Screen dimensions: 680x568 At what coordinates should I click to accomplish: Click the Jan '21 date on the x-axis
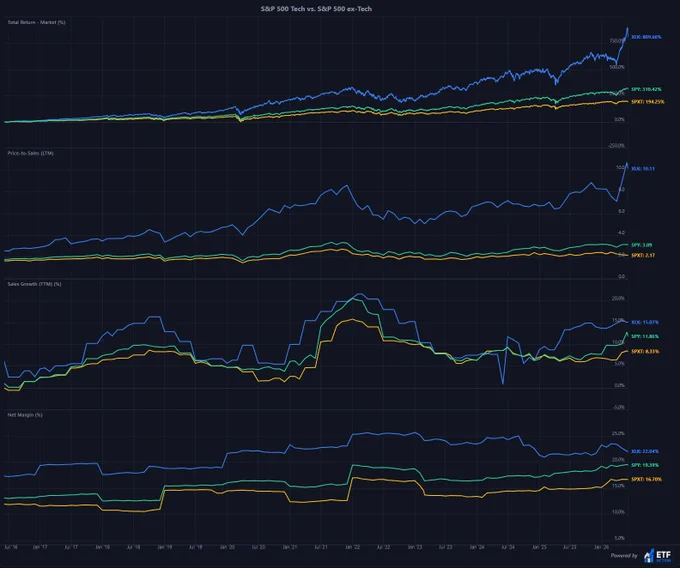click(290, 547)
